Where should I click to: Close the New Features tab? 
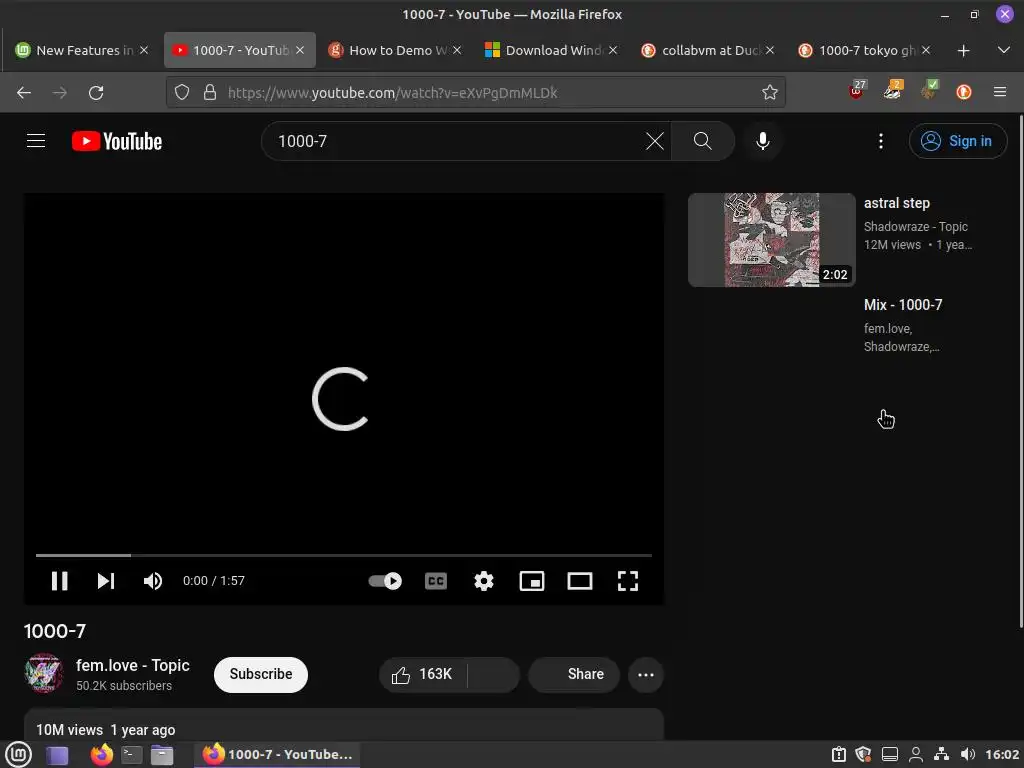pyautogui.click(x=144, y=50)
